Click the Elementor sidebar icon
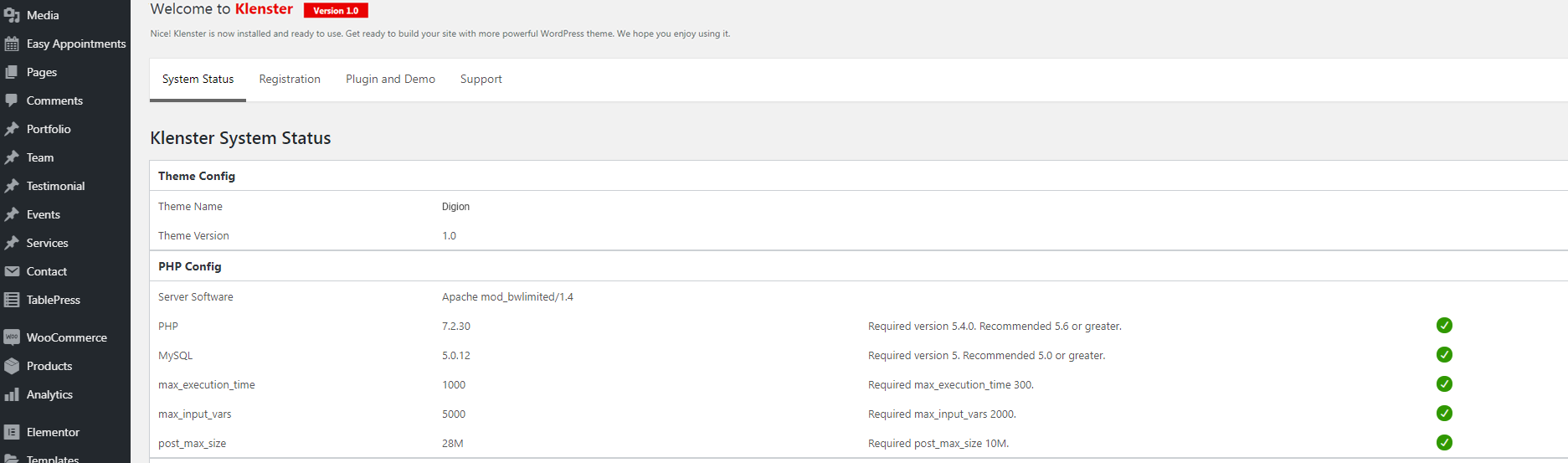1568x463 pixels. pyautogui.click(x=12, y=432)
